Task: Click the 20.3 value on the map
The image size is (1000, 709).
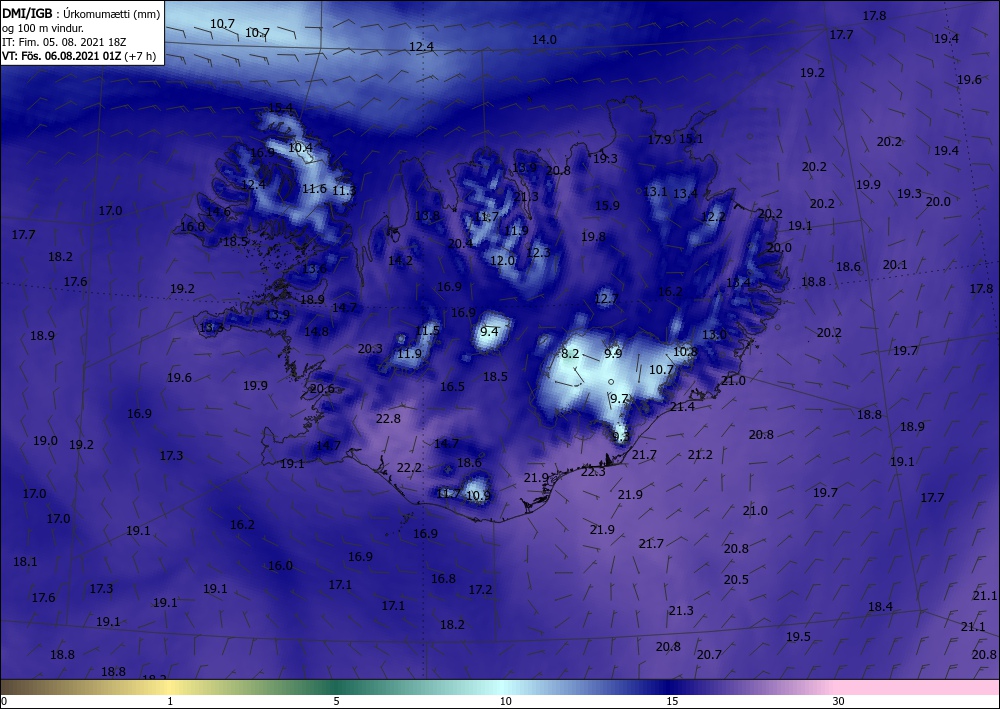Action: point(370,349)
